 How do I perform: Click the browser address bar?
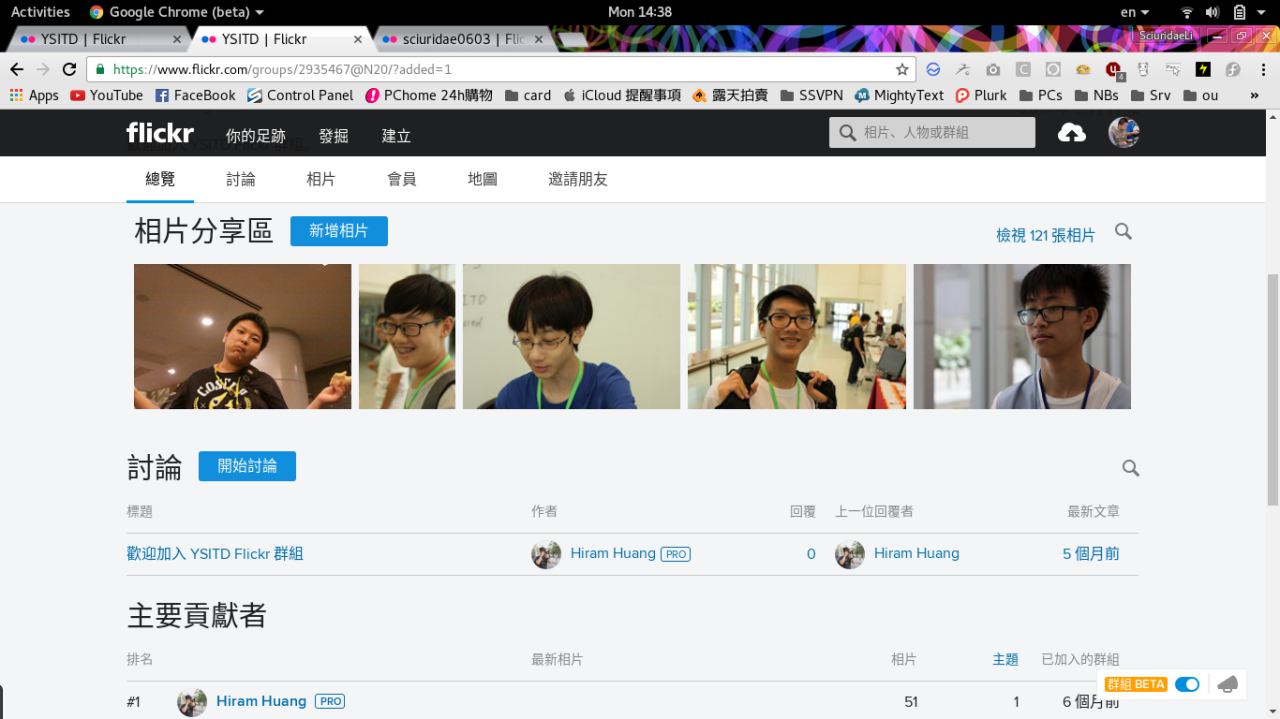[500, 69]
